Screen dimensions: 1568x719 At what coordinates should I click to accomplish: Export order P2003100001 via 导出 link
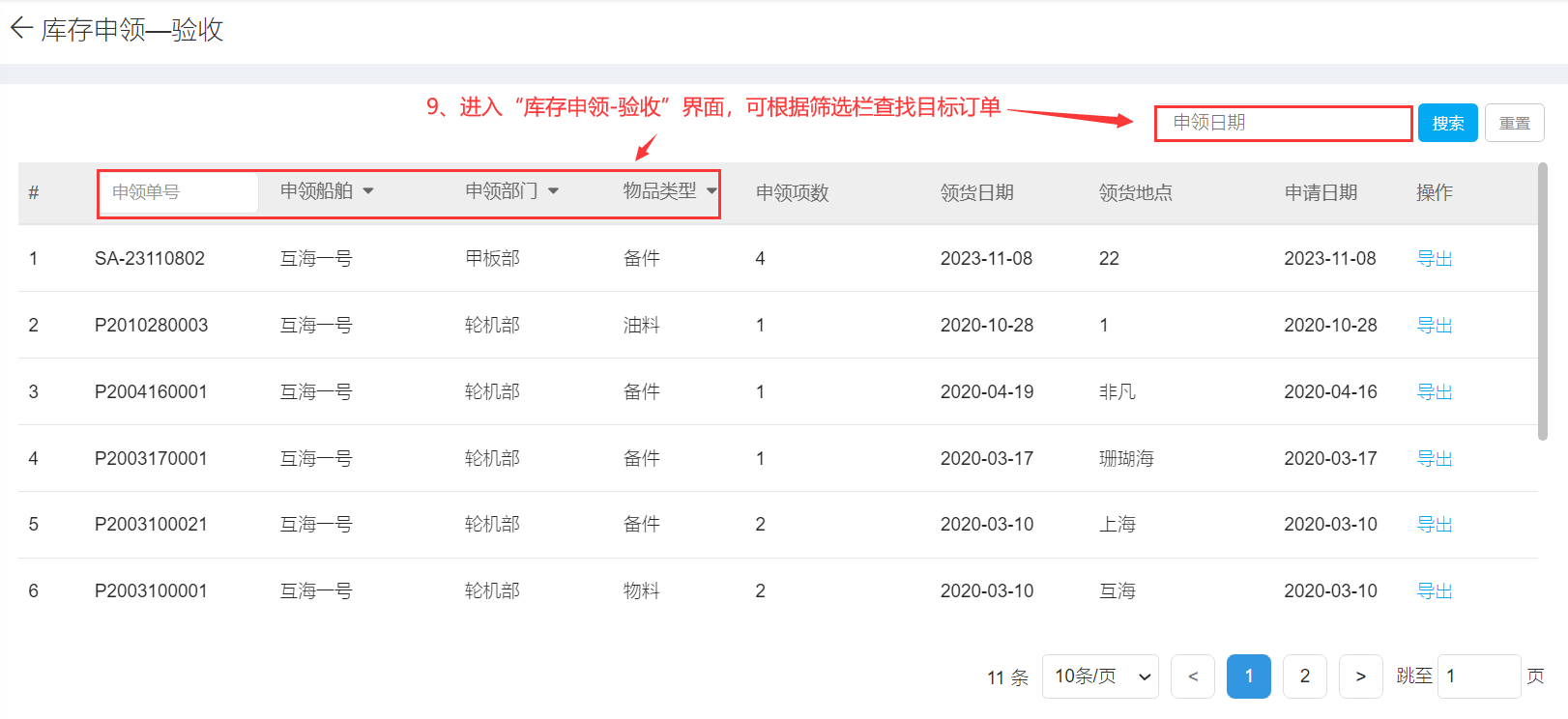[1435, 590]
